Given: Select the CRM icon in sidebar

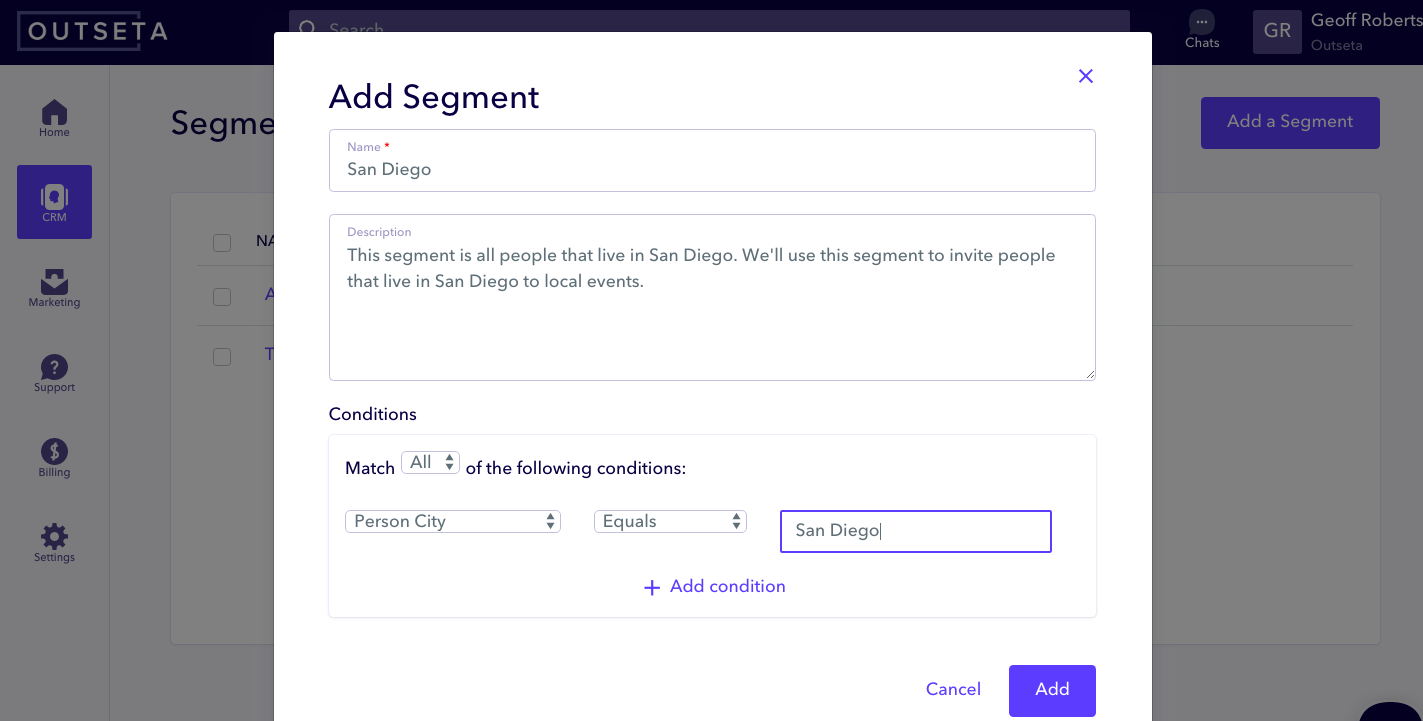Looking at the screenshot, I should (54, 202).
